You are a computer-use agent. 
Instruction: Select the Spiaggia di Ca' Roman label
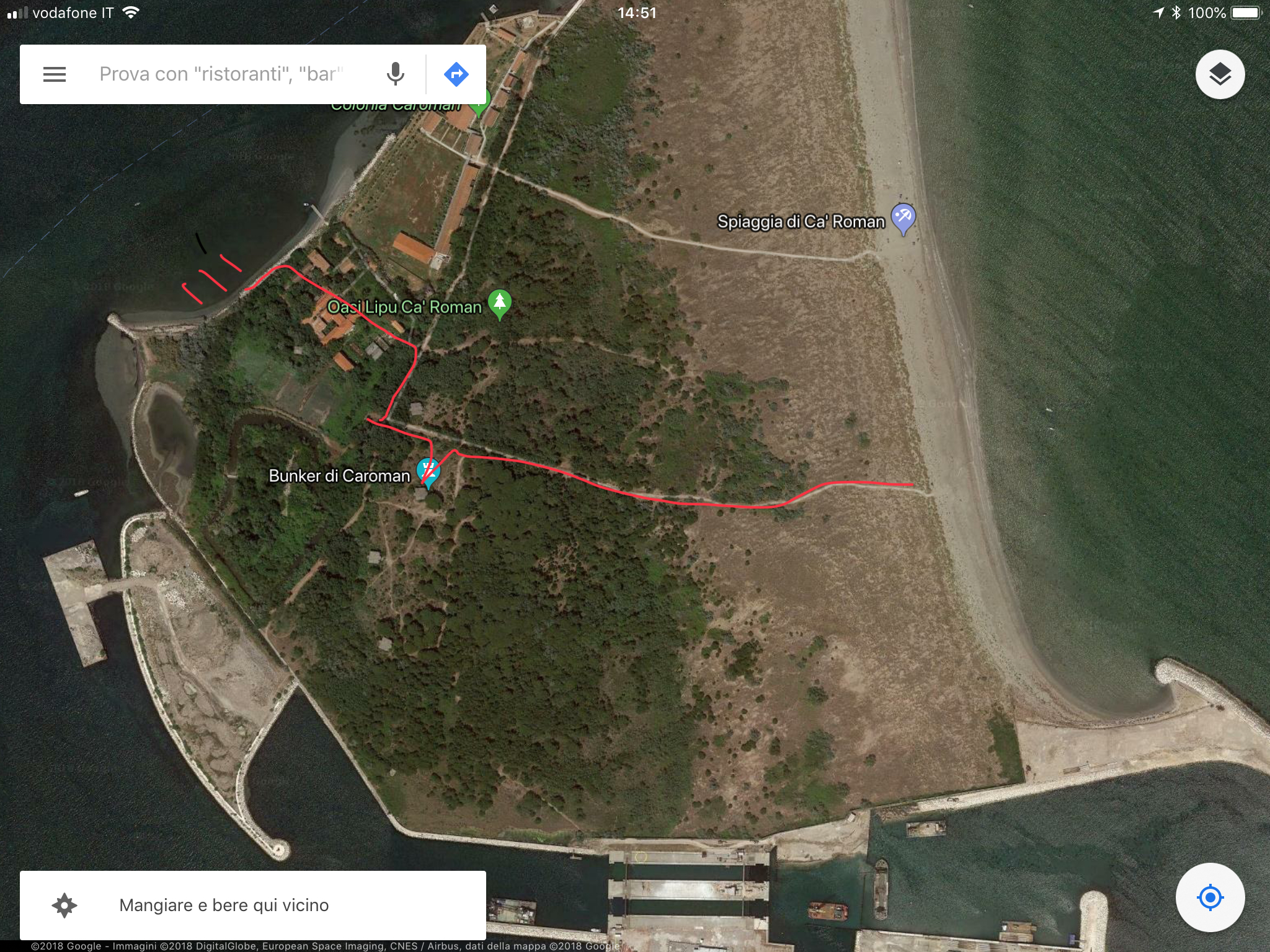click(x=801, y=222)
